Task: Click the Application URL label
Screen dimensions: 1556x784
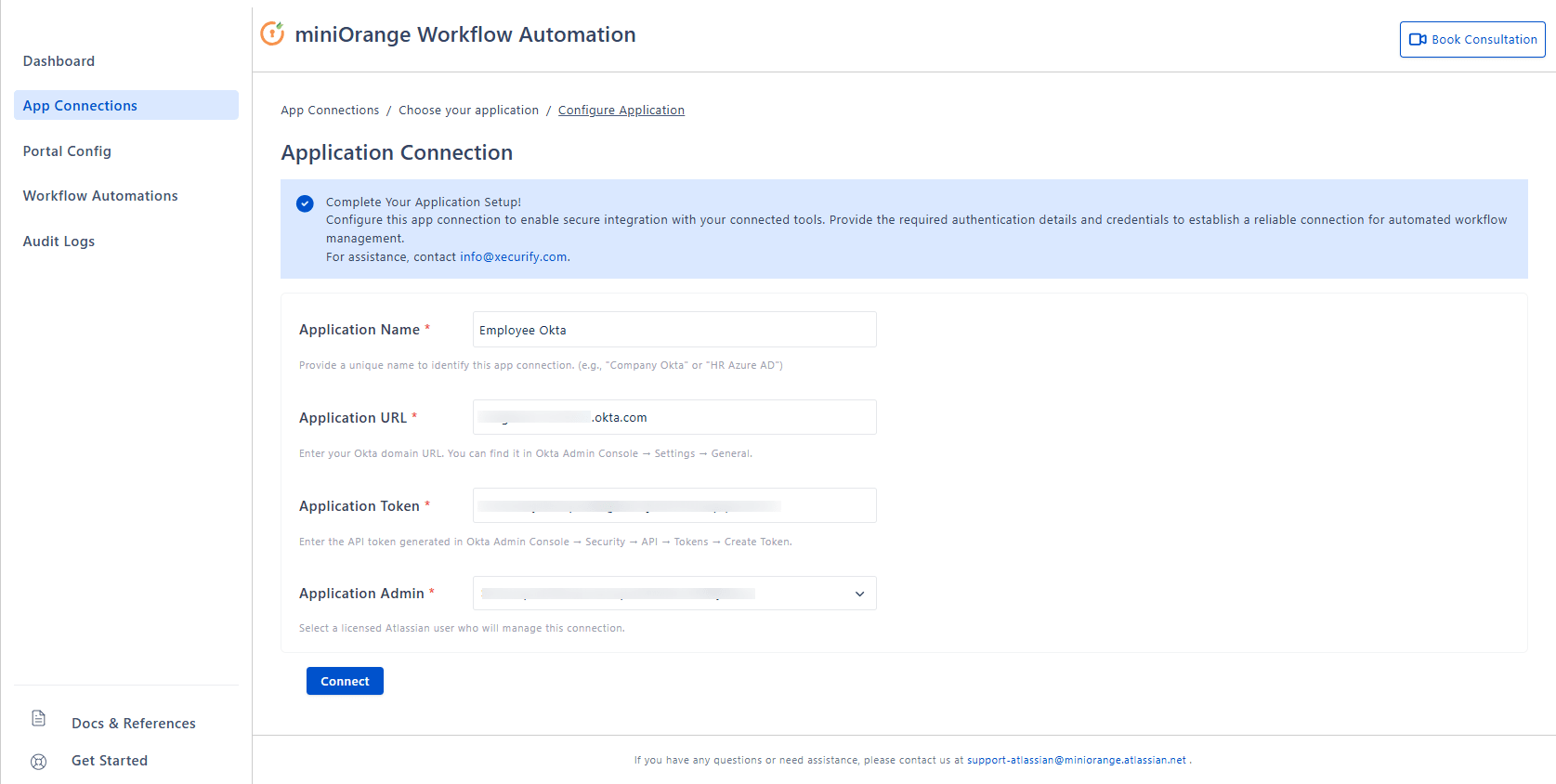Action: coord(353,418)
